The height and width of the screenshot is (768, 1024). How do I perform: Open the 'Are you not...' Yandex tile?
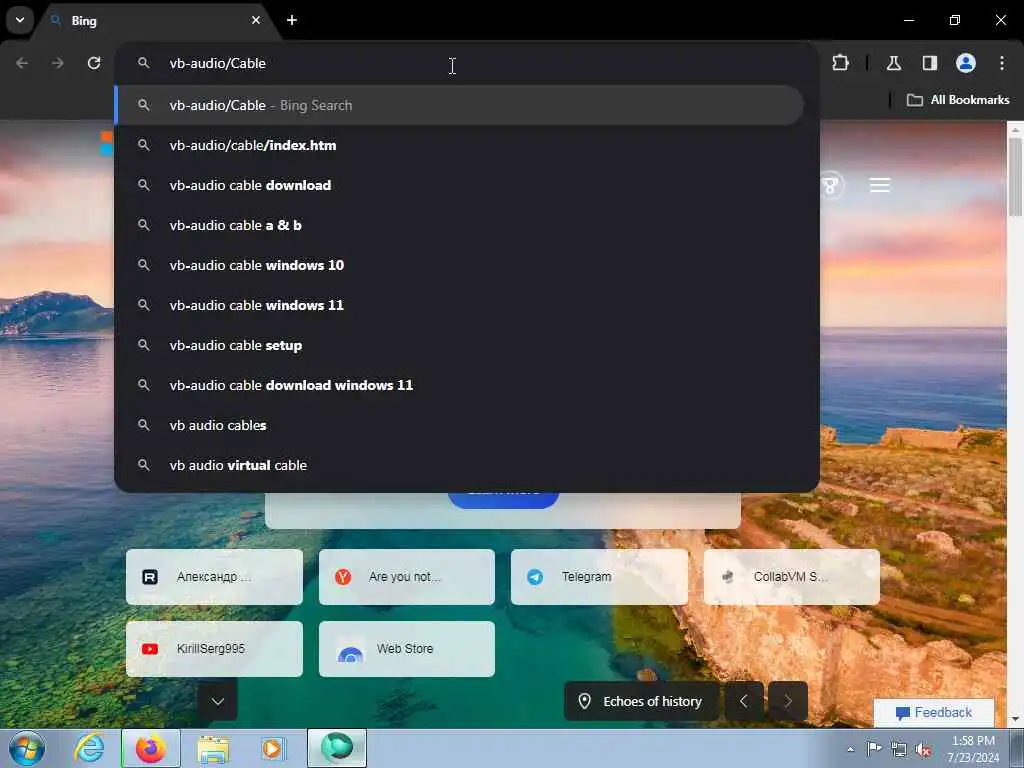pos(407,577)
